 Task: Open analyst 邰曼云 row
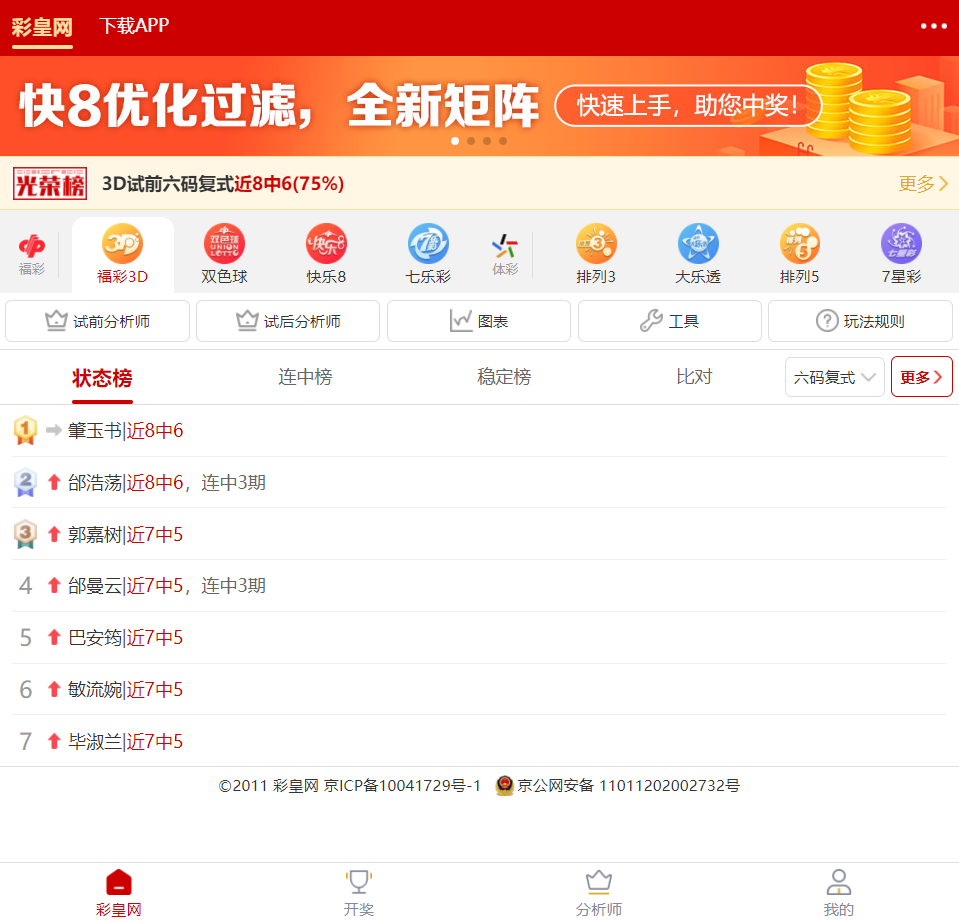[x=479, y=586]
